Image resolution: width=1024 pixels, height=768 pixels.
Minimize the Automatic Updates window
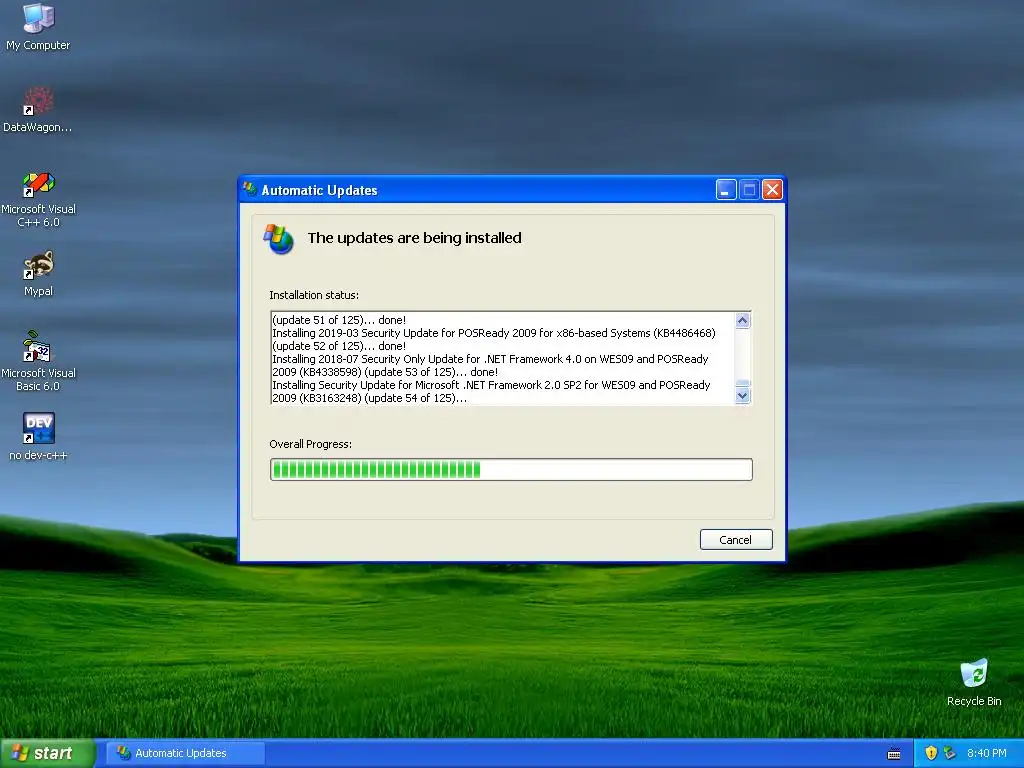click(726, 189)
